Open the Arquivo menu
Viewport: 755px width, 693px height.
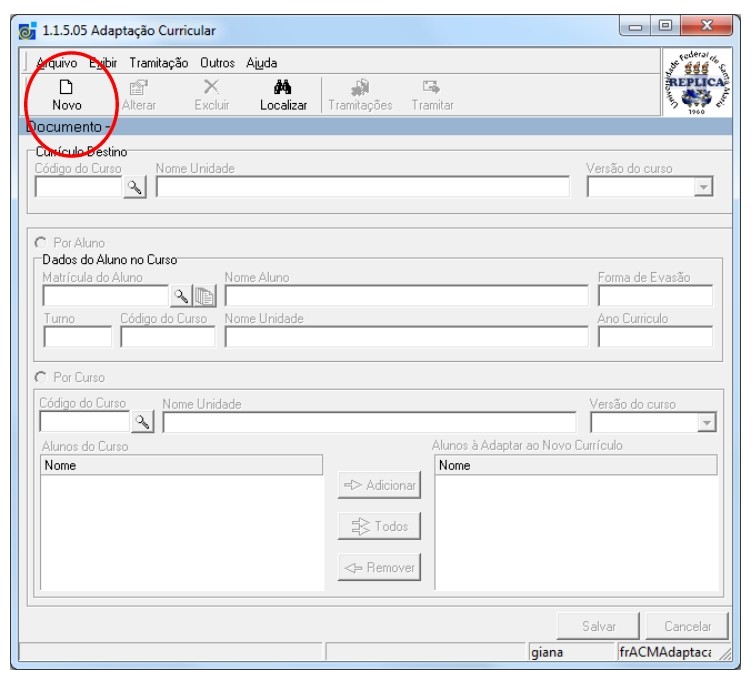coord(56,63)
